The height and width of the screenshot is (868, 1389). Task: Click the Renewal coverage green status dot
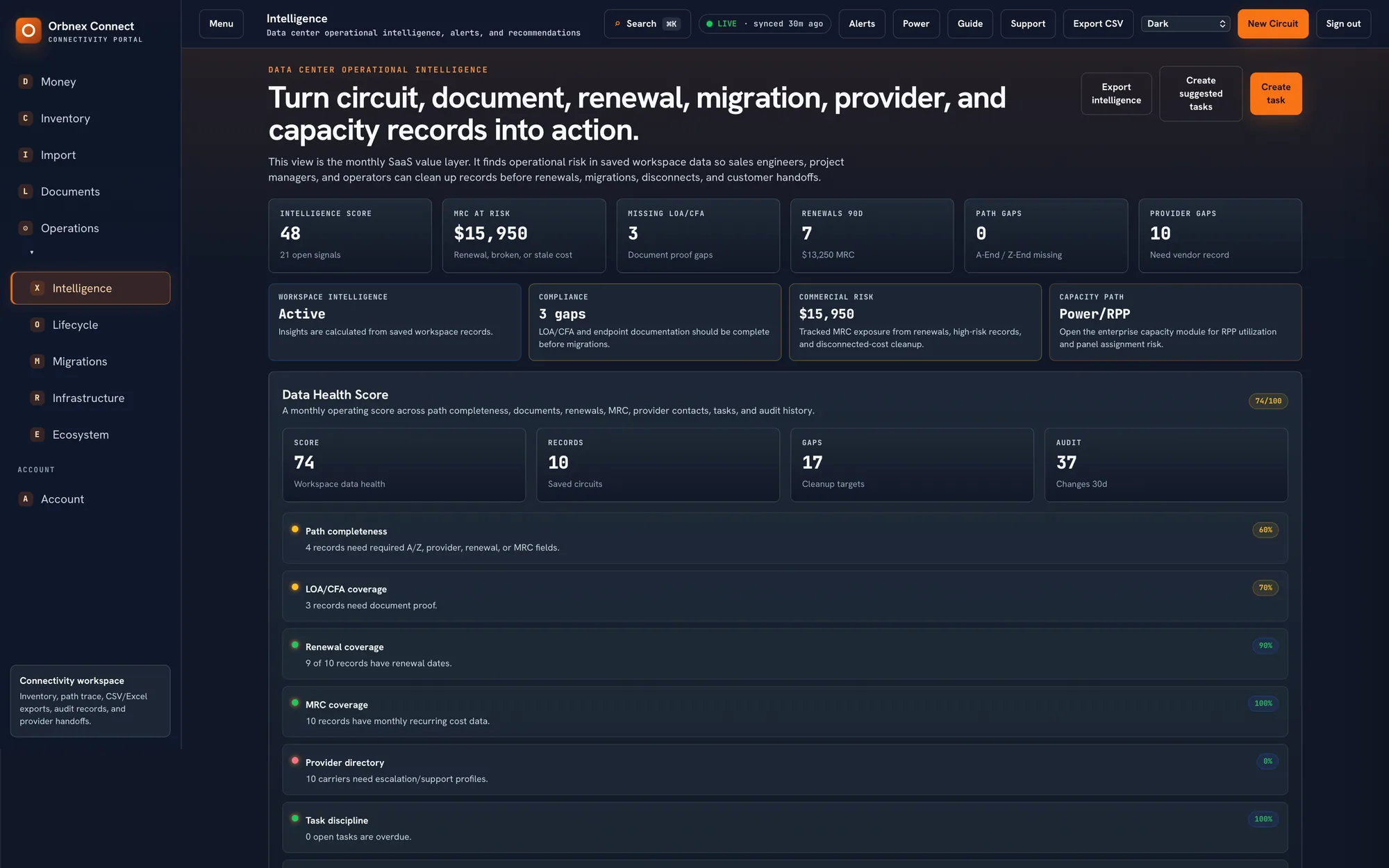coord(295,645)
